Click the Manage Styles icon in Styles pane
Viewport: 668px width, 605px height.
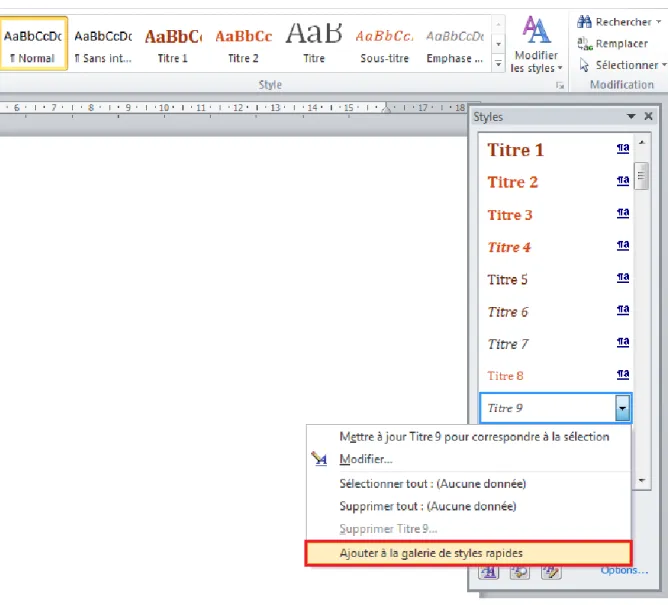point(551,573)
